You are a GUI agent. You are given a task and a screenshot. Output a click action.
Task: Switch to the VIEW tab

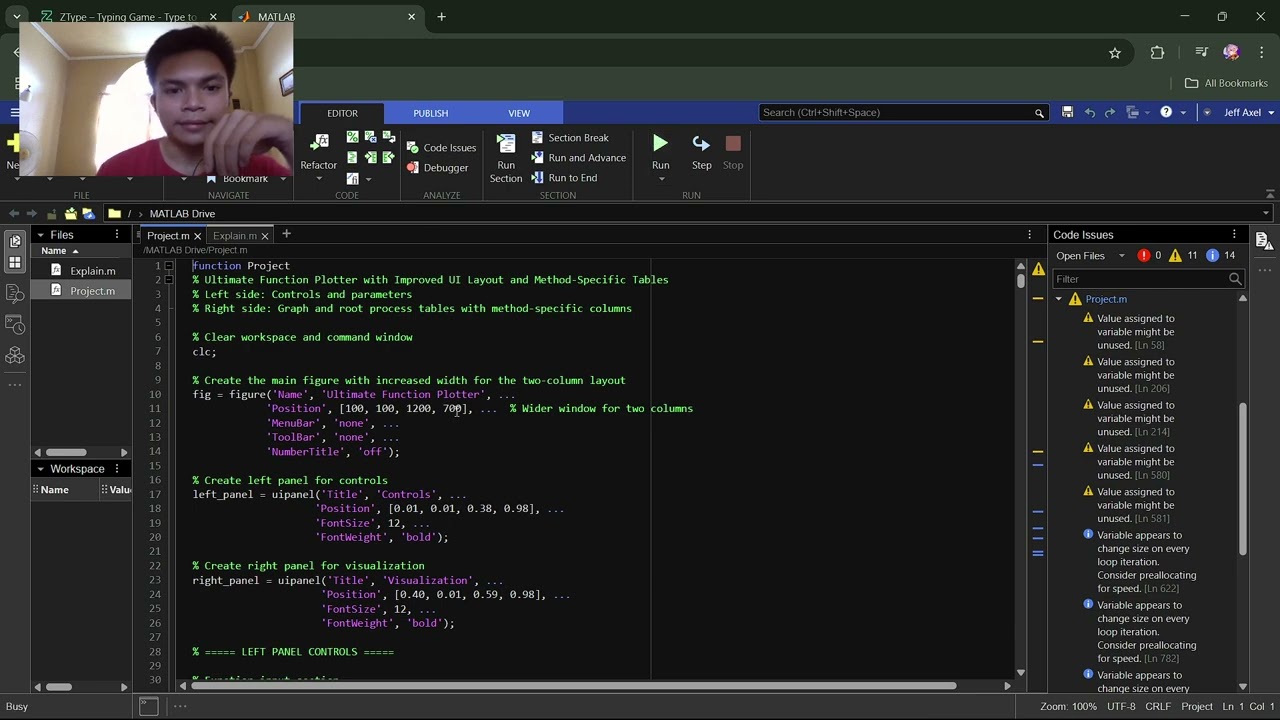click(x=519, y=113)
